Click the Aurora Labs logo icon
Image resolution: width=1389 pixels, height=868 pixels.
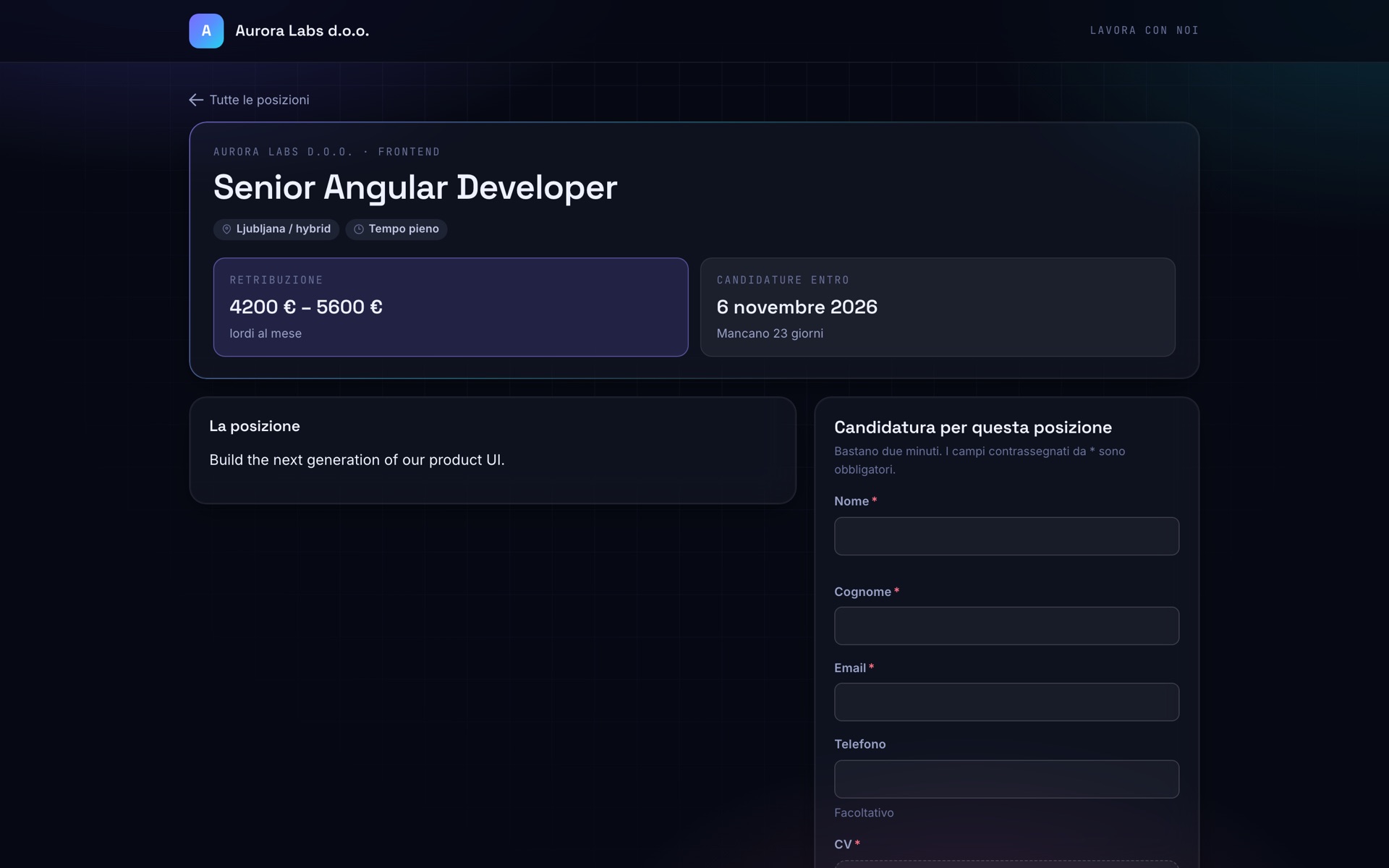[206, 31]
